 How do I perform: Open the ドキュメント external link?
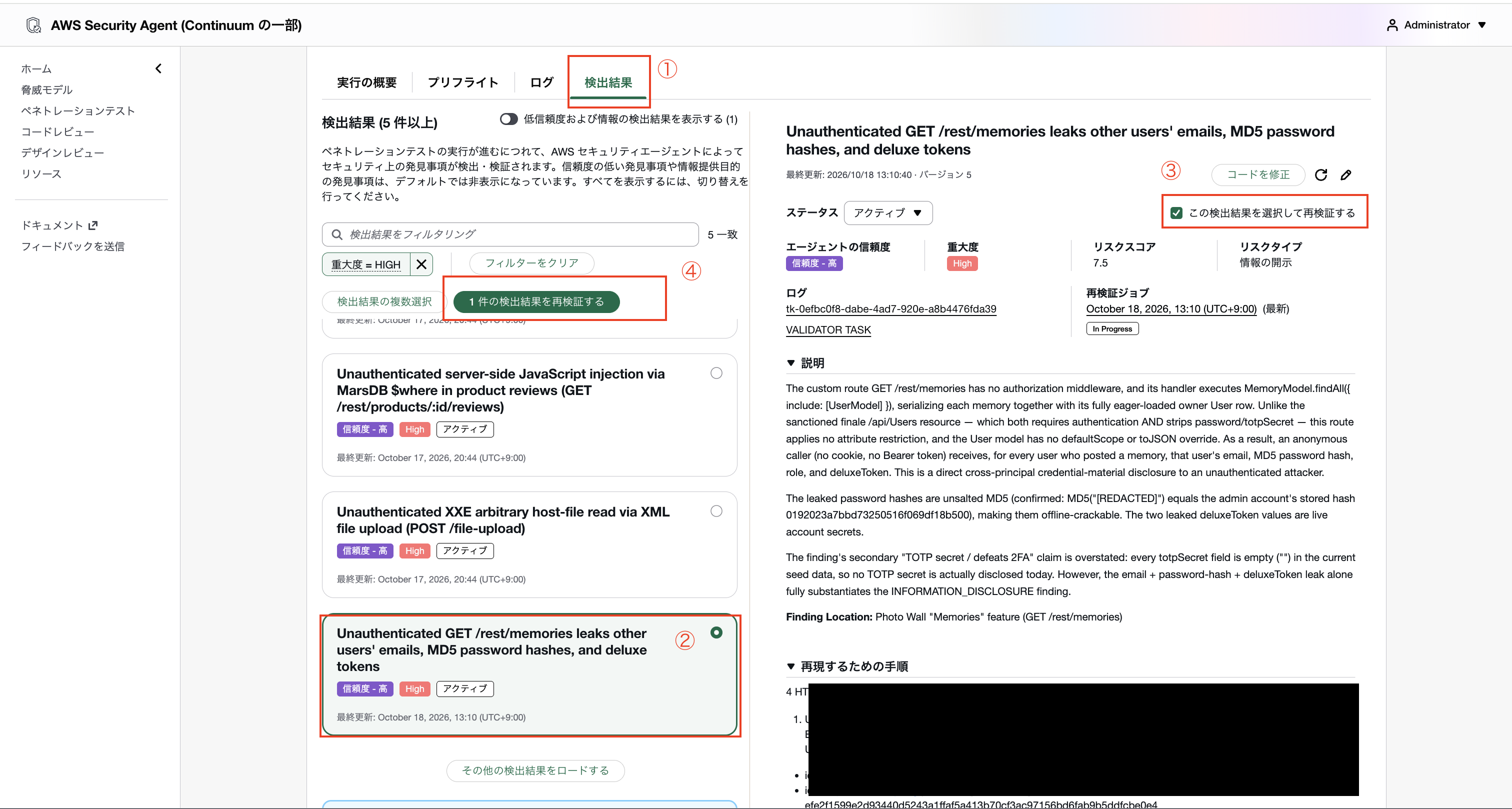pyautogui.click(x=59, y=225)
